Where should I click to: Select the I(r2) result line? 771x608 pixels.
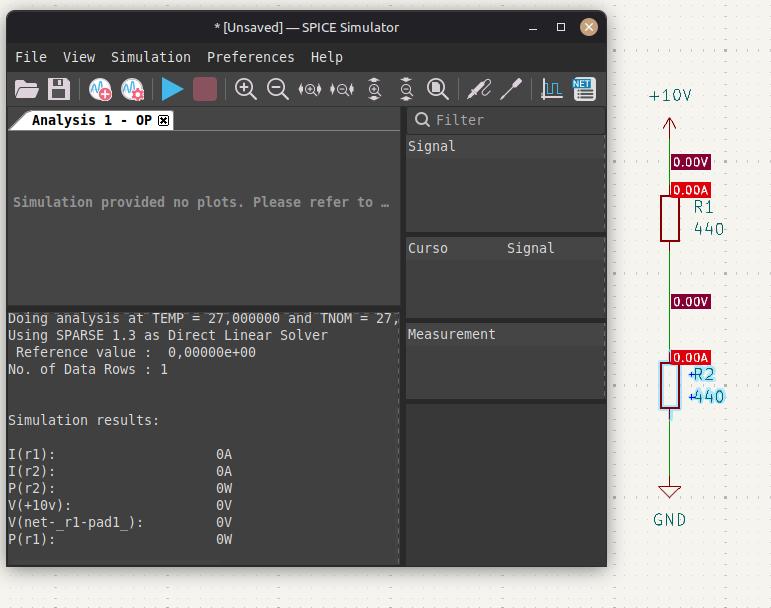(120, 471)
